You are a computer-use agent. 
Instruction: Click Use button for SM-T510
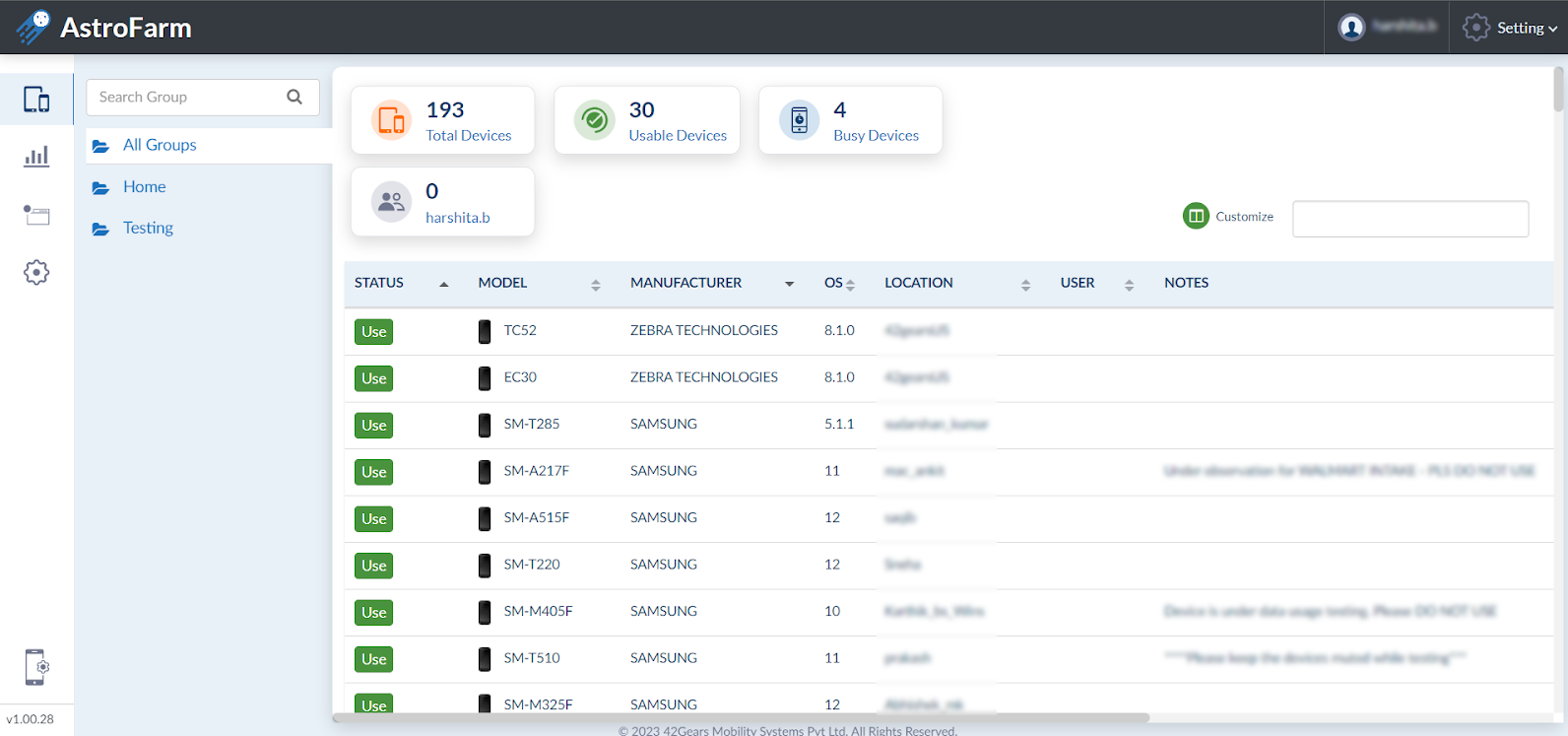tap(374, 659)
